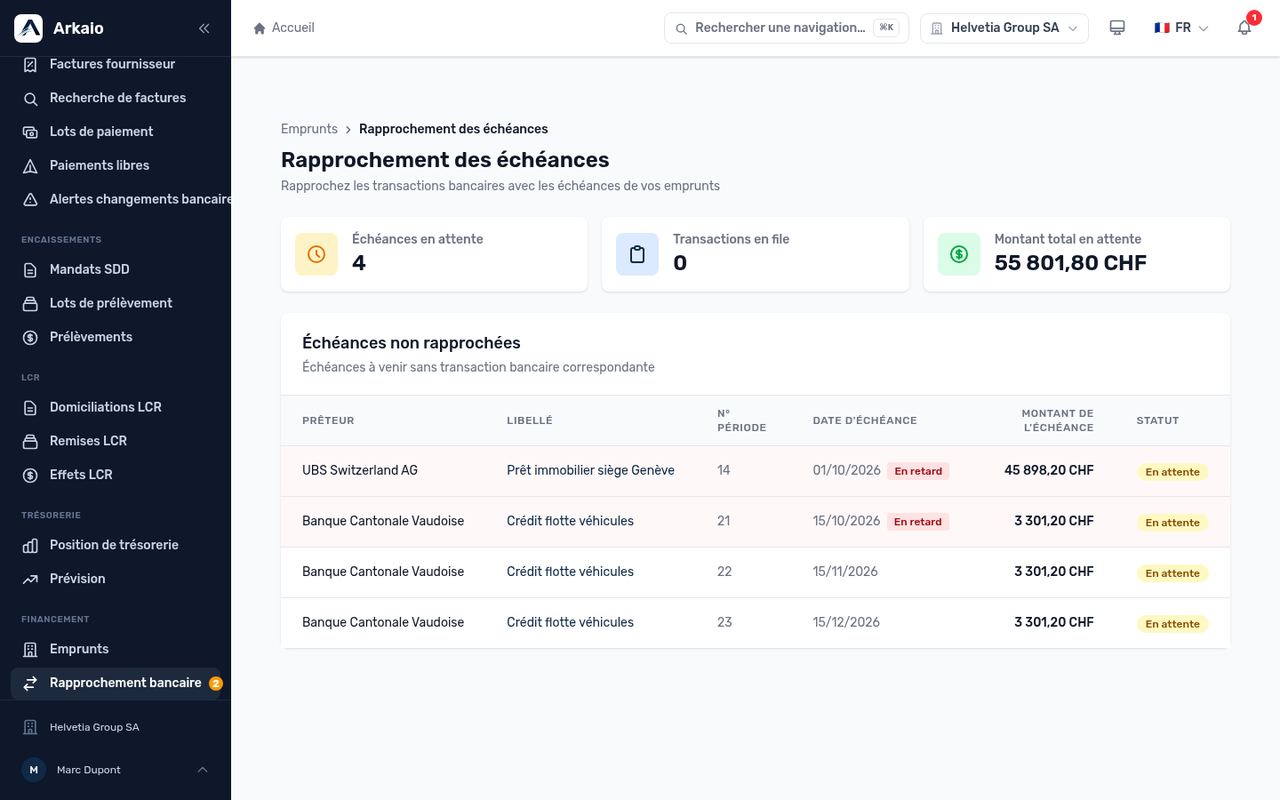This screenshot has height=800, width=1280.
Task: Select the UBS Switzerland AG row
Action: coord(755,471)
